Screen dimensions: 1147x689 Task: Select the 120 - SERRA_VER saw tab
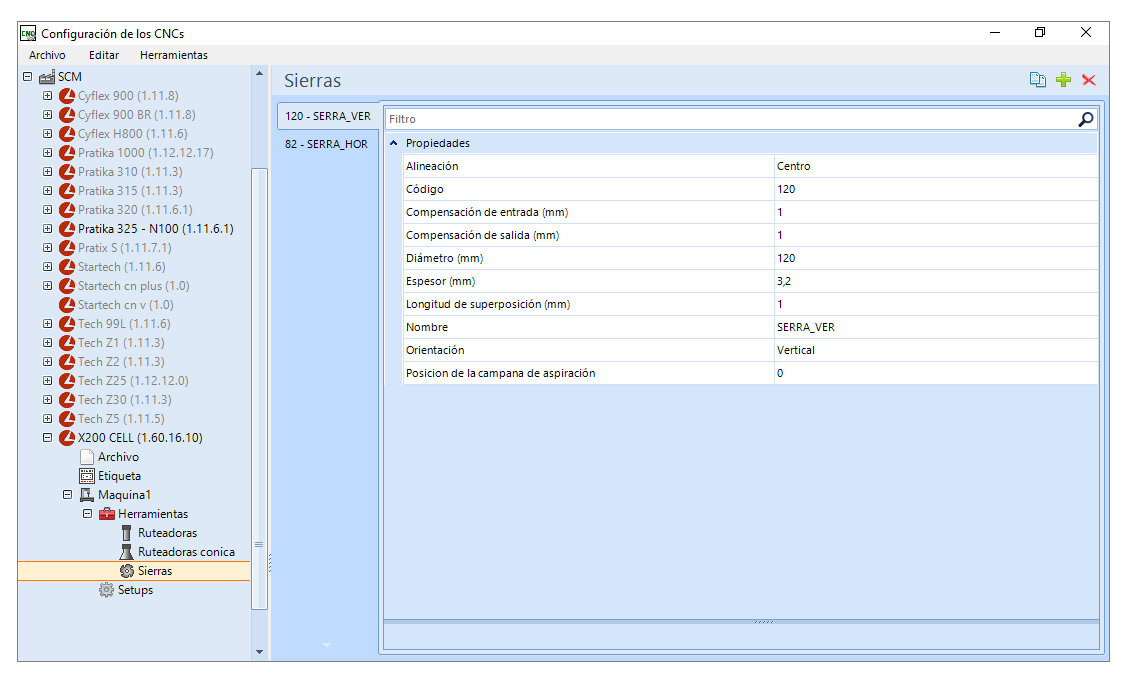click(328, 116)
